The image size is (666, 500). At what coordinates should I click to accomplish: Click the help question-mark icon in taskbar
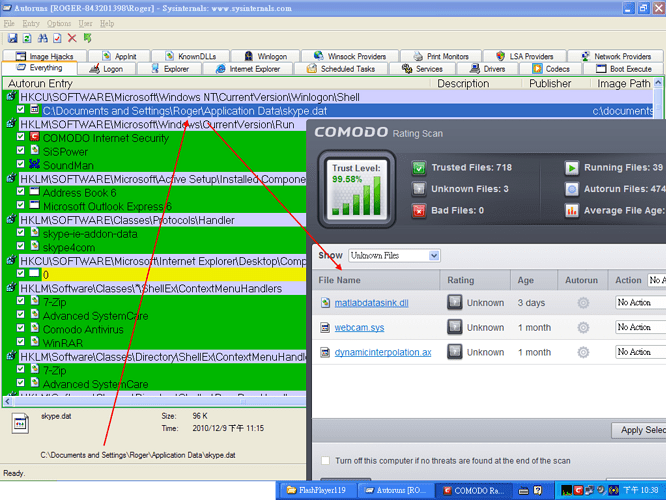point(538,491)
